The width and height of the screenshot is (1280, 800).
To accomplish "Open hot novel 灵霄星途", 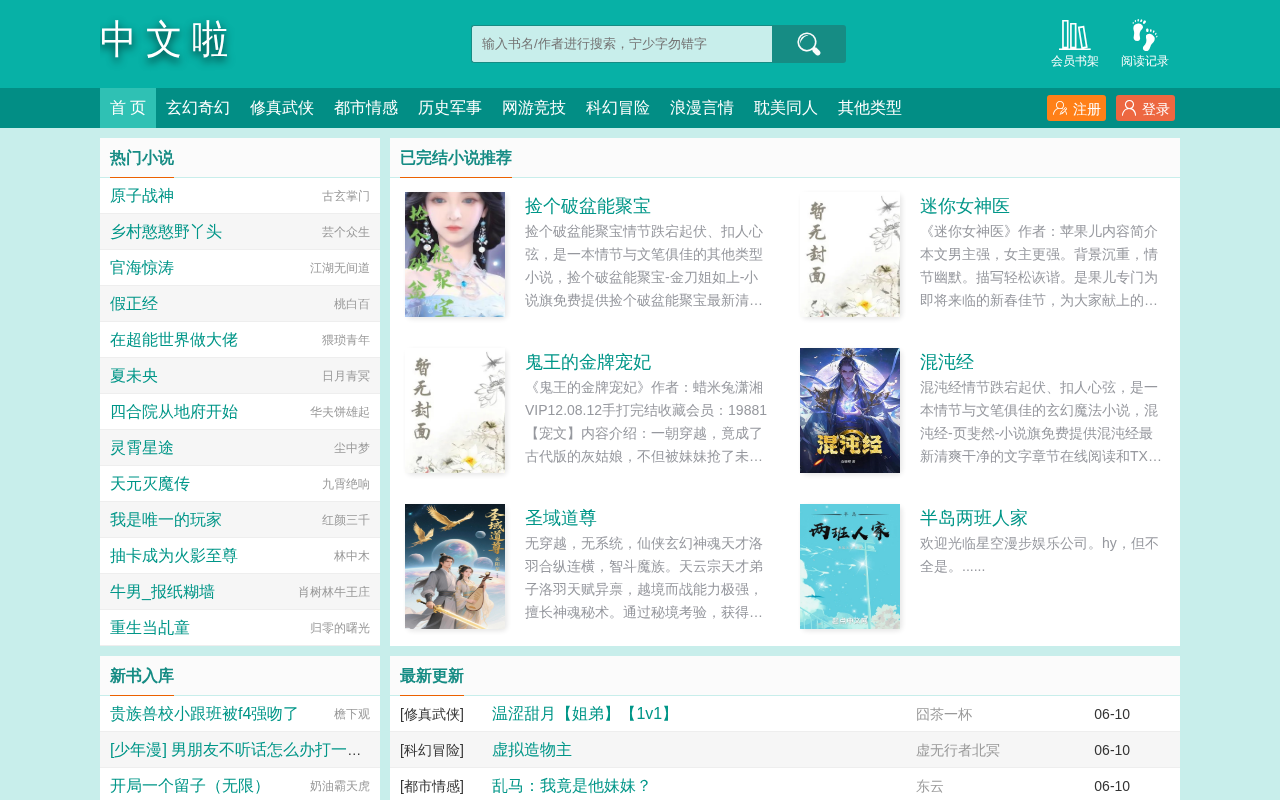I will [x=142, y=448].
